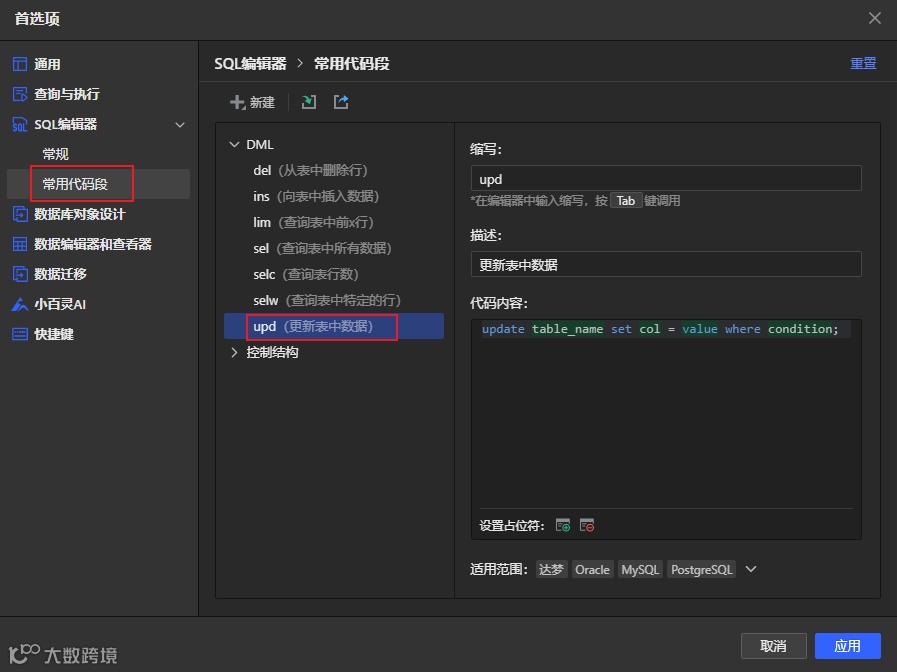The image size is (897, 672).
Task: Collapse the SQL编辑器 sidebar chevron
Action: tap(180, 125)
